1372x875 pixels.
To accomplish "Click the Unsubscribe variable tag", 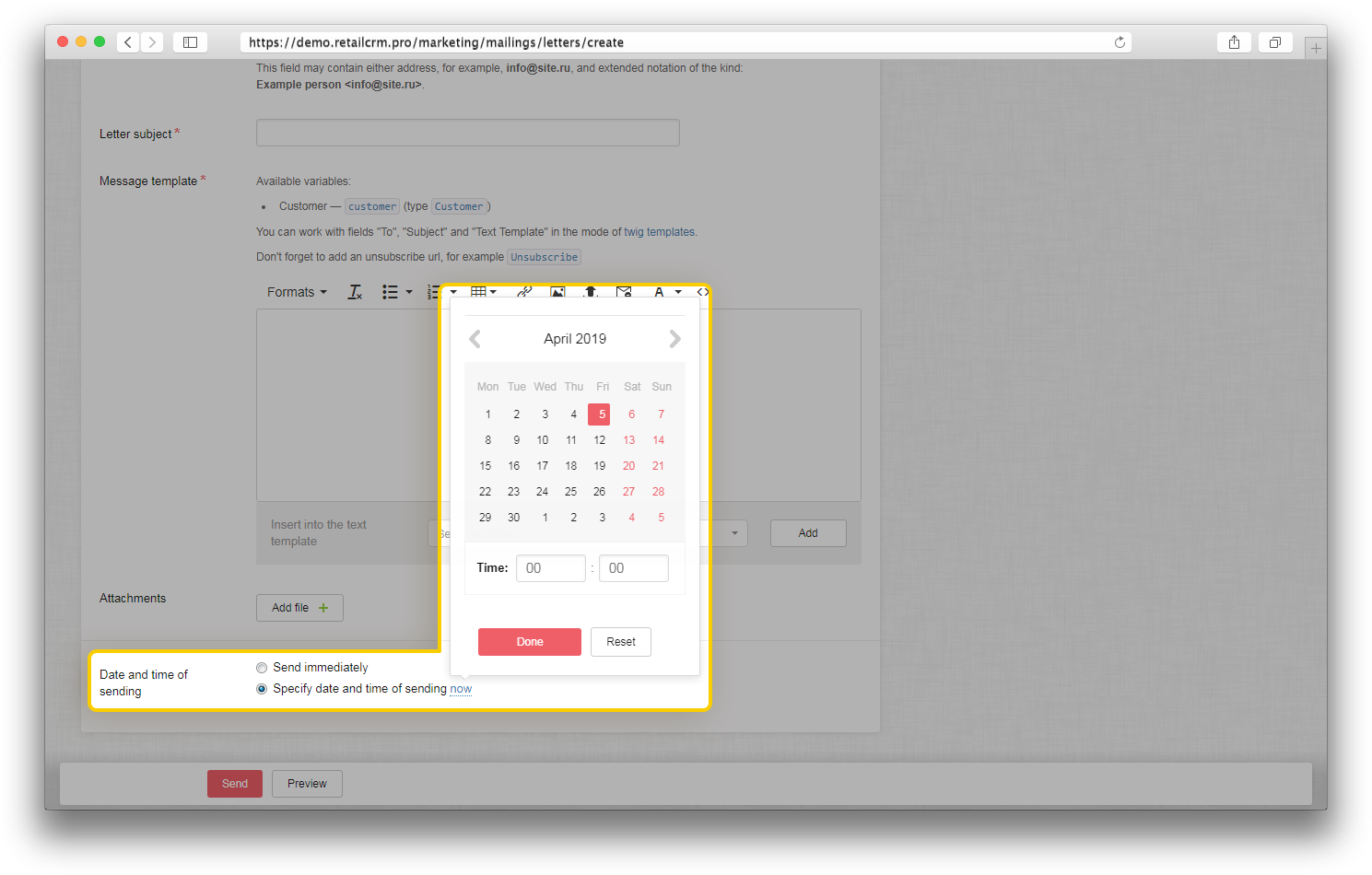I will 545,257.
